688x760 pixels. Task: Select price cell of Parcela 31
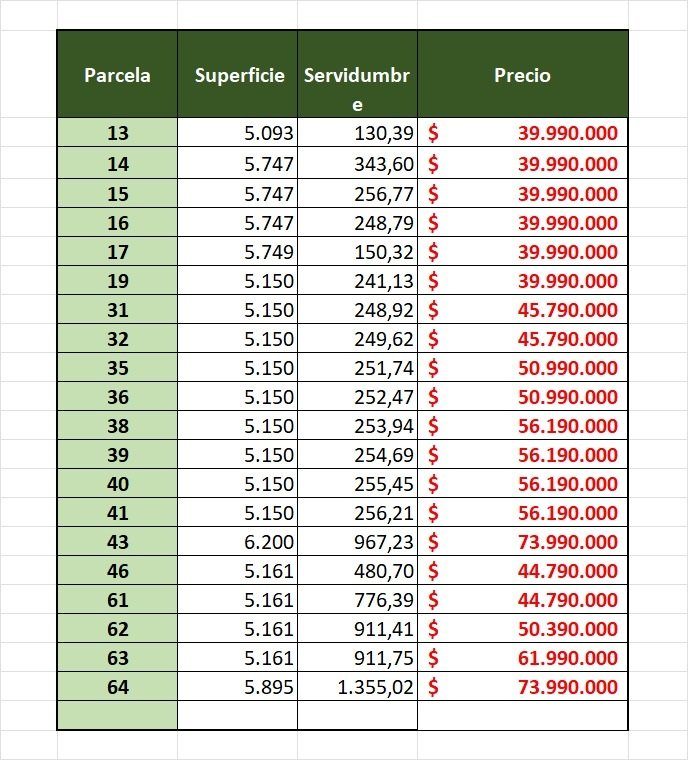523,309
